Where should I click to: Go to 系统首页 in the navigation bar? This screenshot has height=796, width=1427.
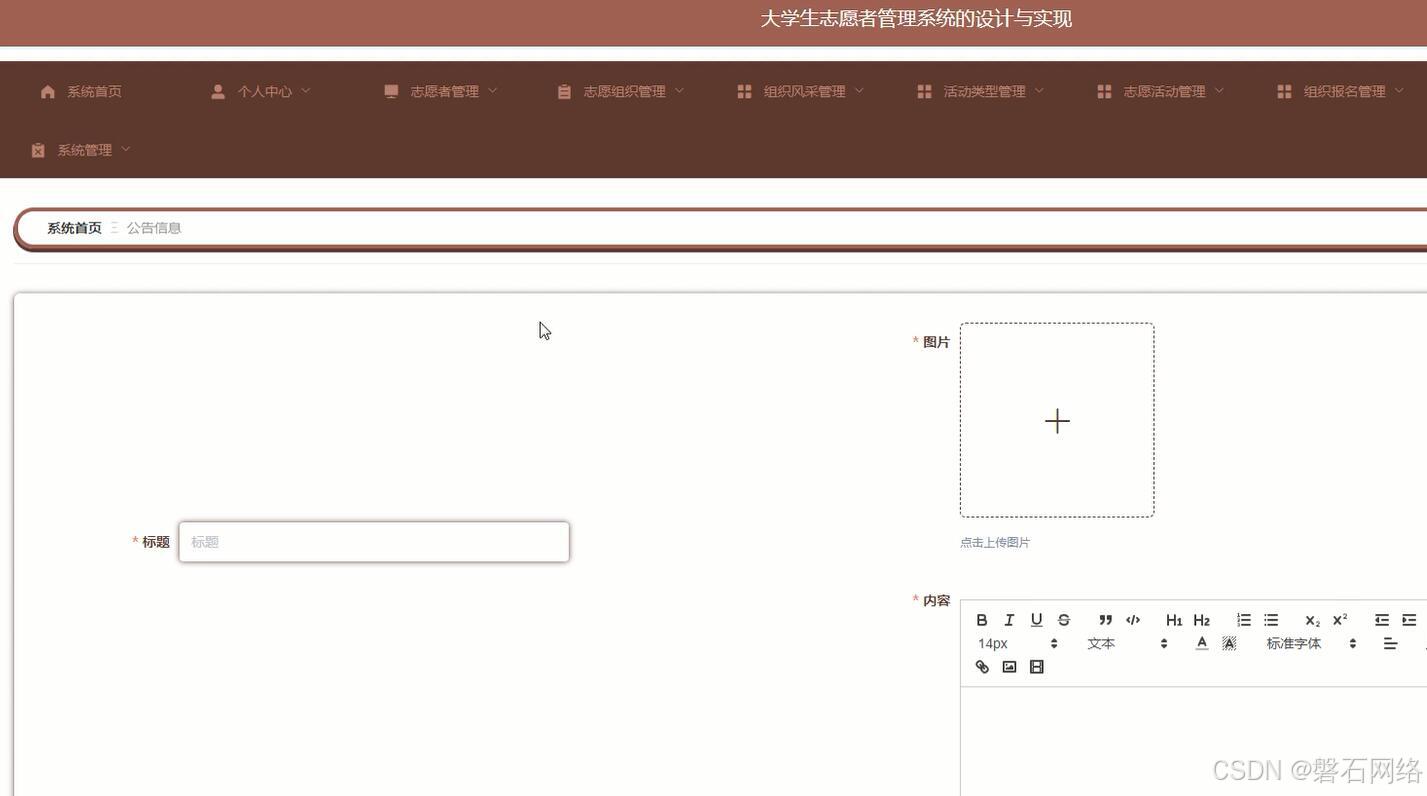94,91
